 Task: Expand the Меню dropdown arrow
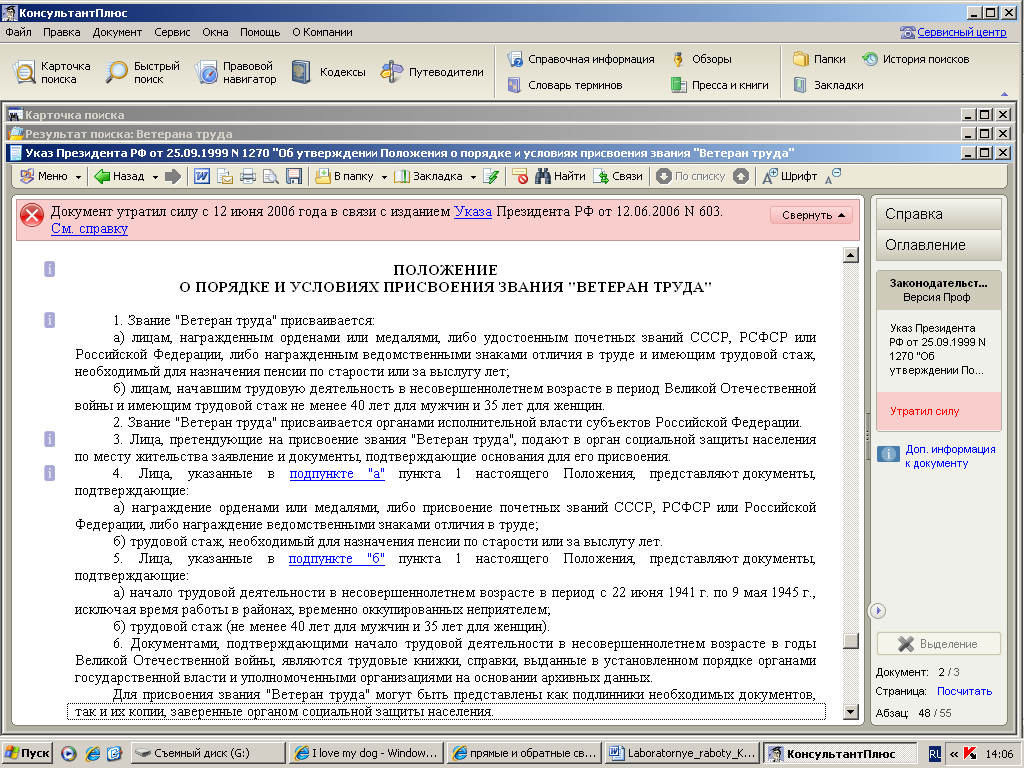78,177
